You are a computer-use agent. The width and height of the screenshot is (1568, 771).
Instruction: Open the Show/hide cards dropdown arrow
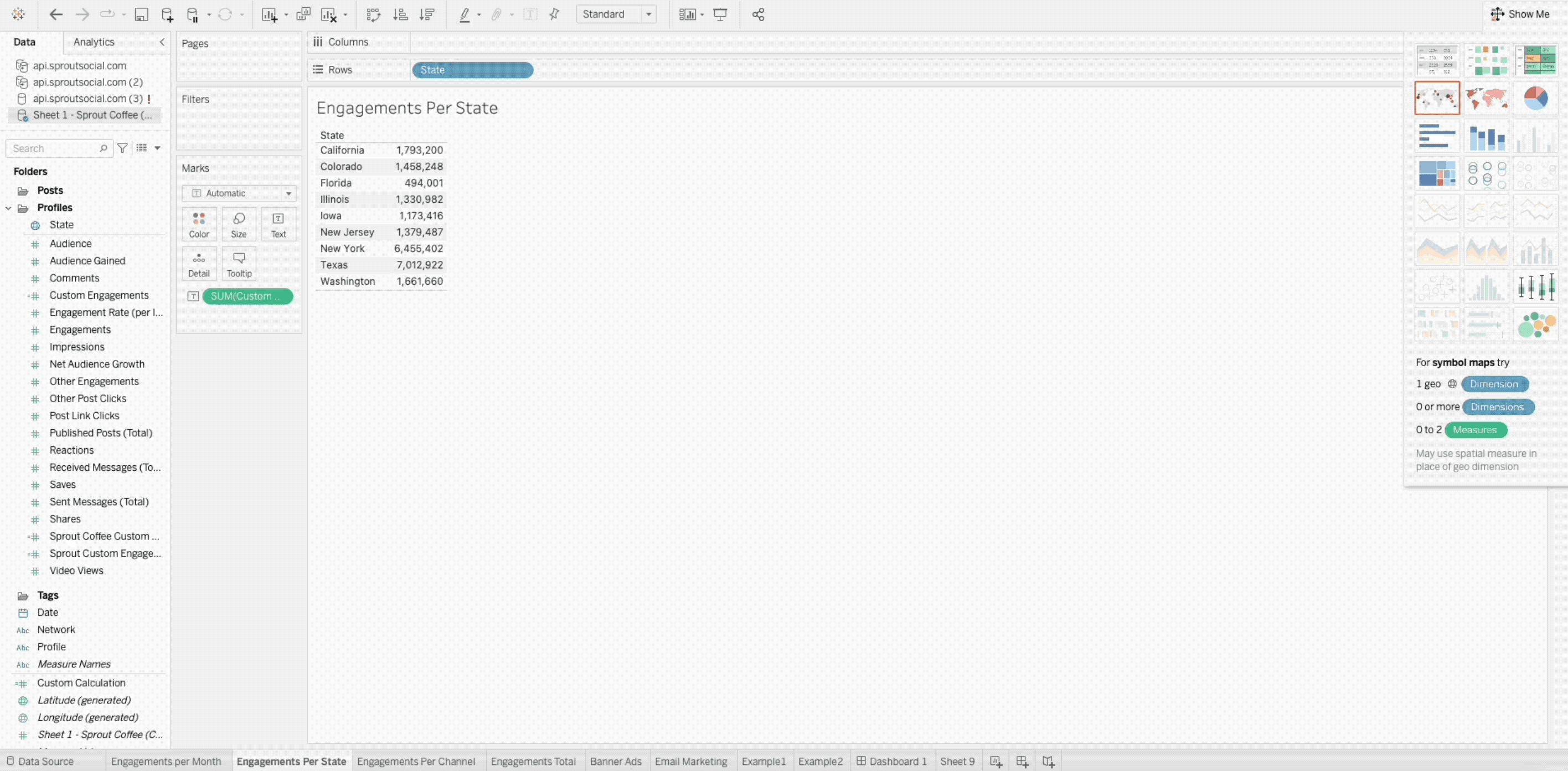tap(702, 14)
